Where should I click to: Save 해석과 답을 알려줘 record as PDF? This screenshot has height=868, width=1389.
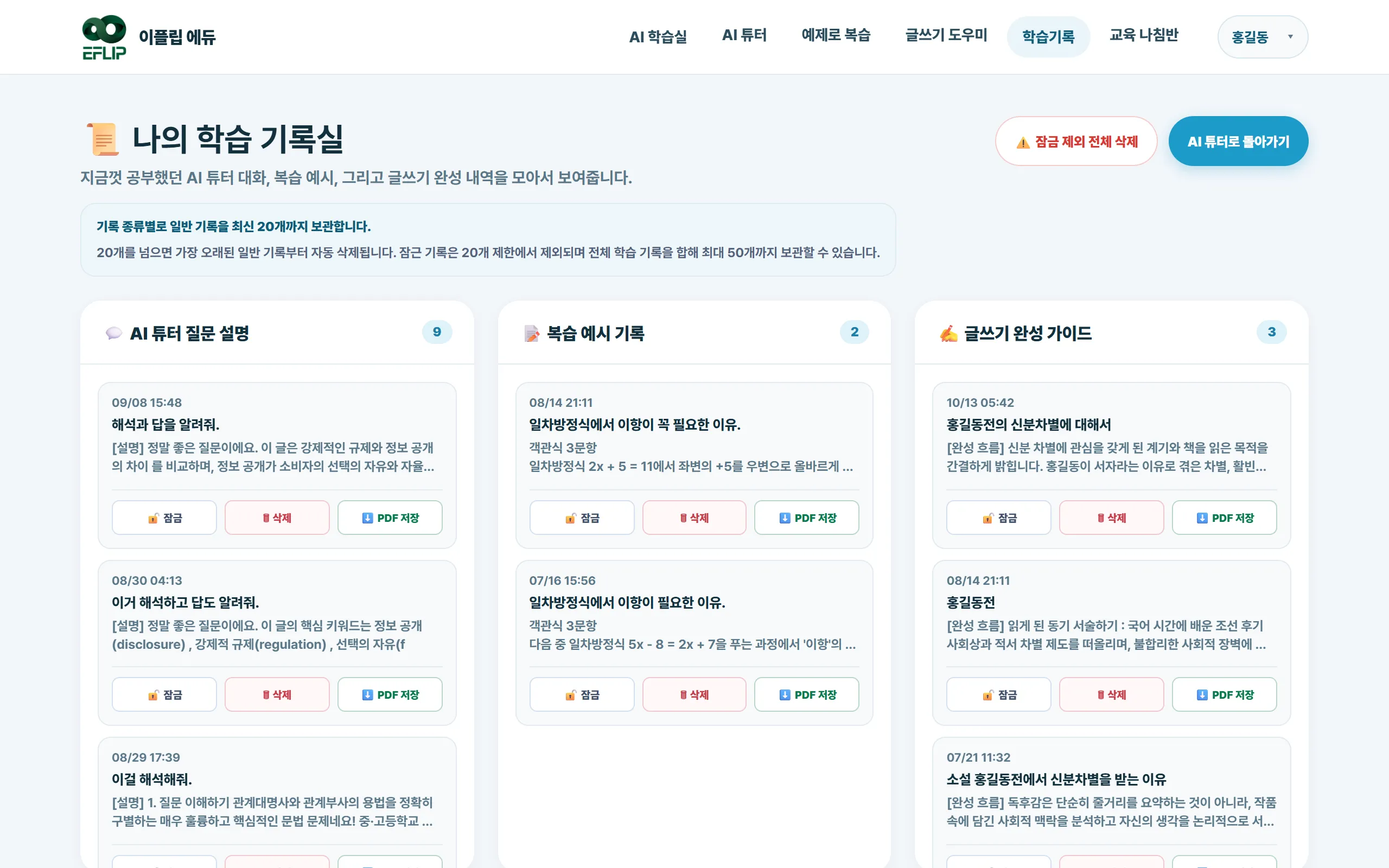pyautogui.click(x=390, y=518)
